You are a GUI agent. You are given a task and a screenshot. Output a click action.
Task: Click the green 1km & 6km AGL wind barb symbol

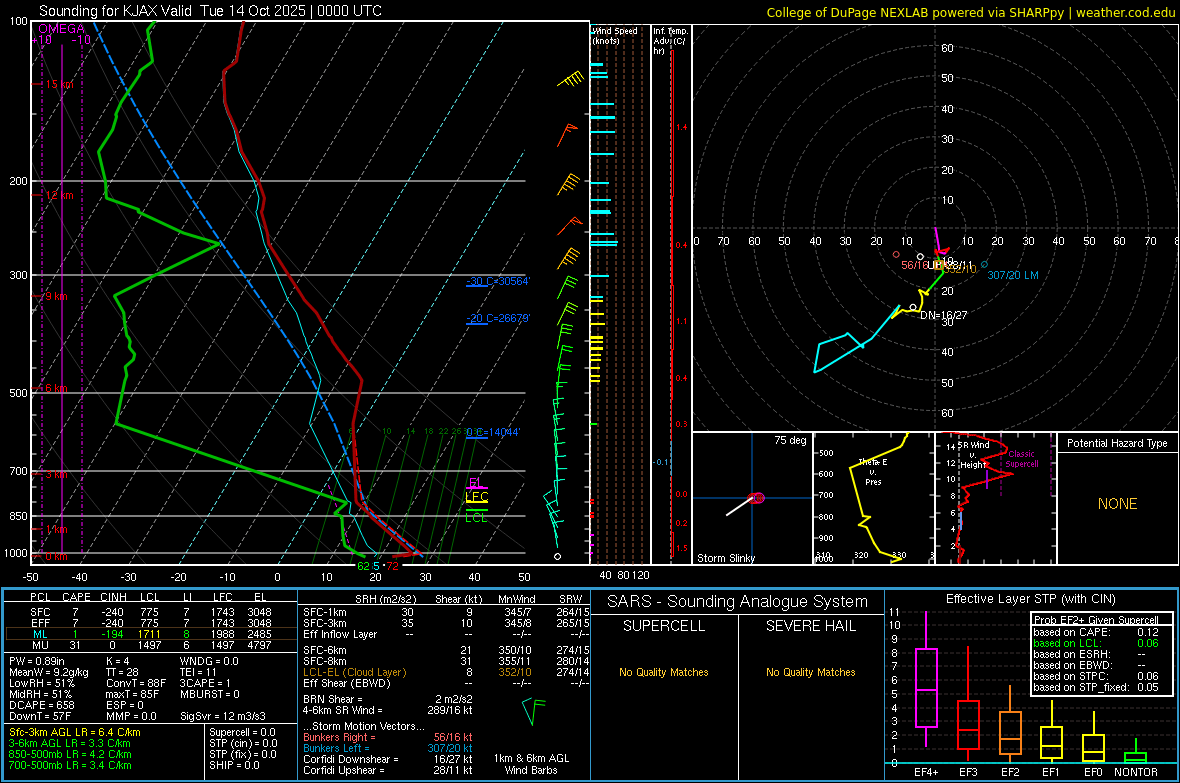pos(533,711)
